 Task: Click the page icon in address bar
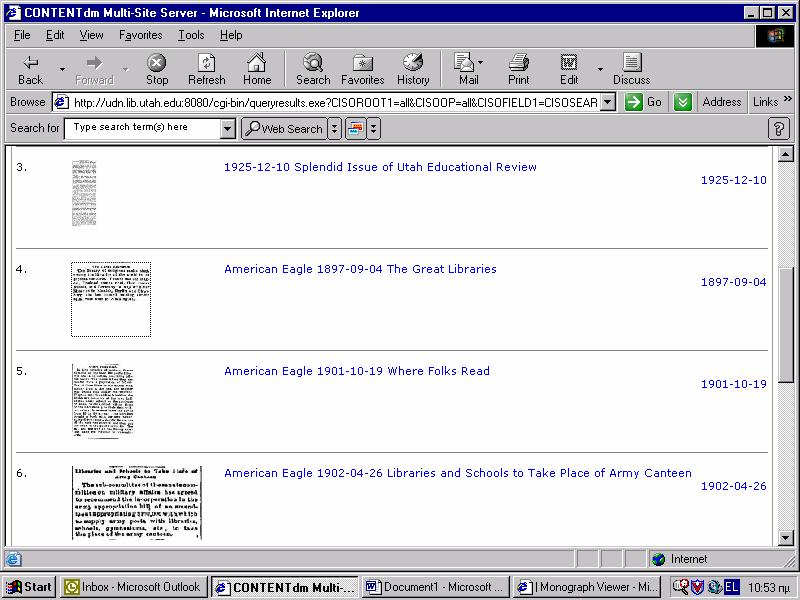[x=61, y=102]
